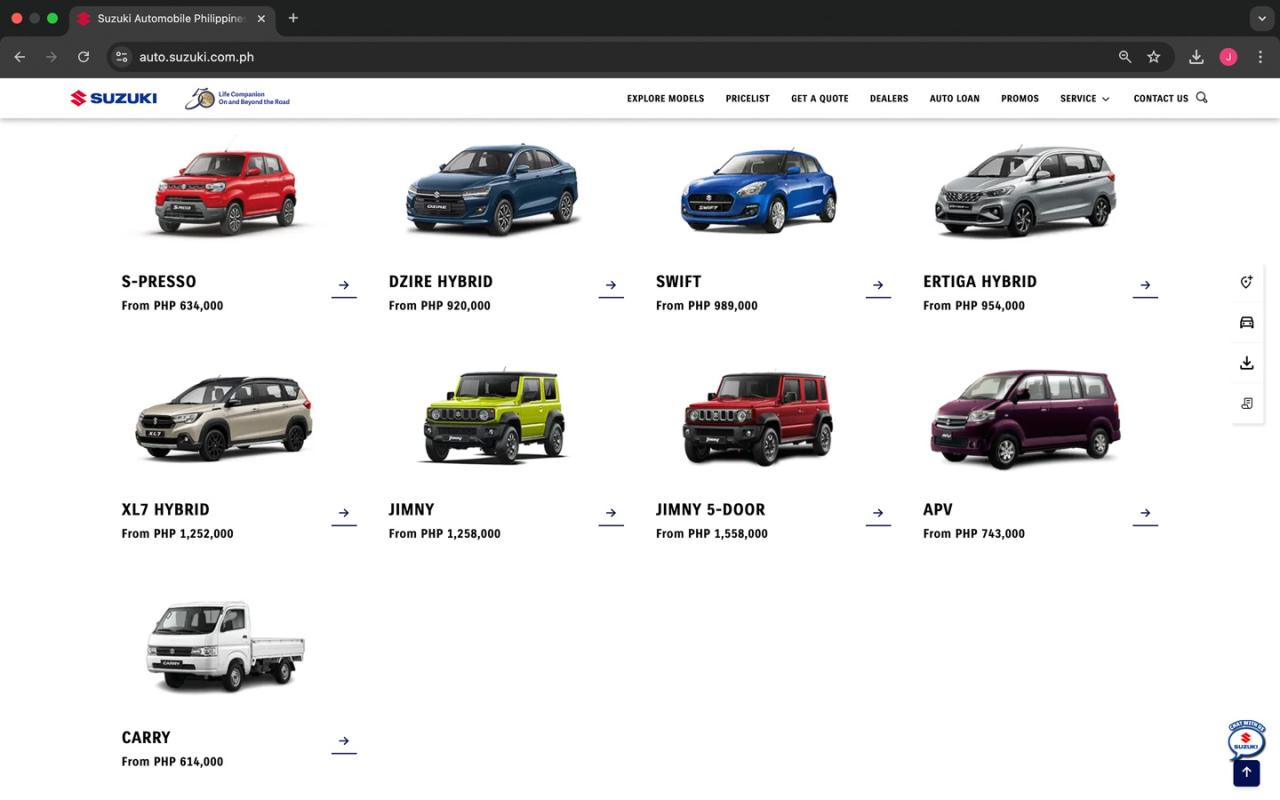Expand the Service dropdown menu
The height and width of the screenshot is (800, 1280).
(x=1085, y=99)
